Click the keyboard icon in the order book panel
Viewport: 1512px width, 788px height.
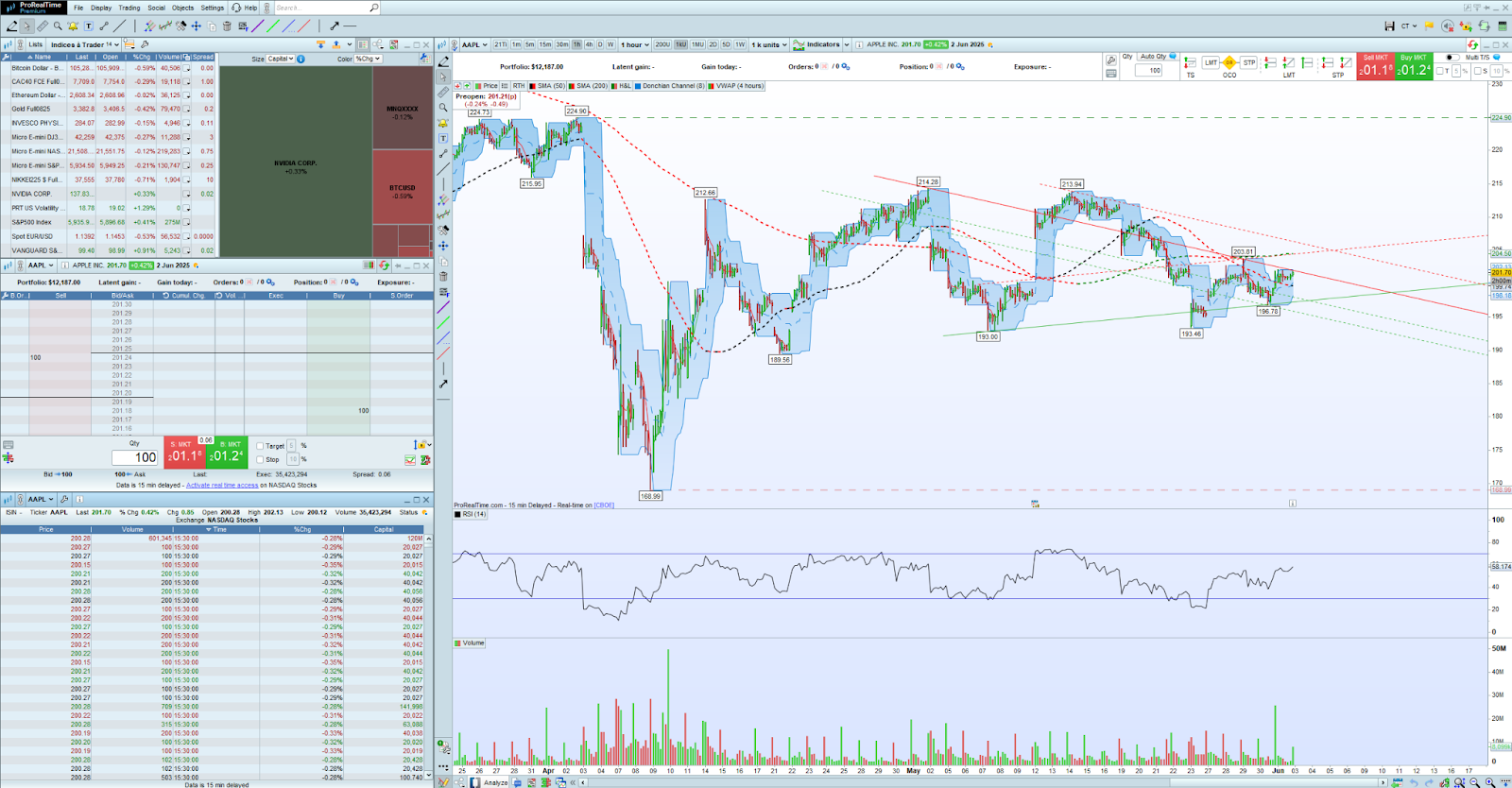click(9, 445)
